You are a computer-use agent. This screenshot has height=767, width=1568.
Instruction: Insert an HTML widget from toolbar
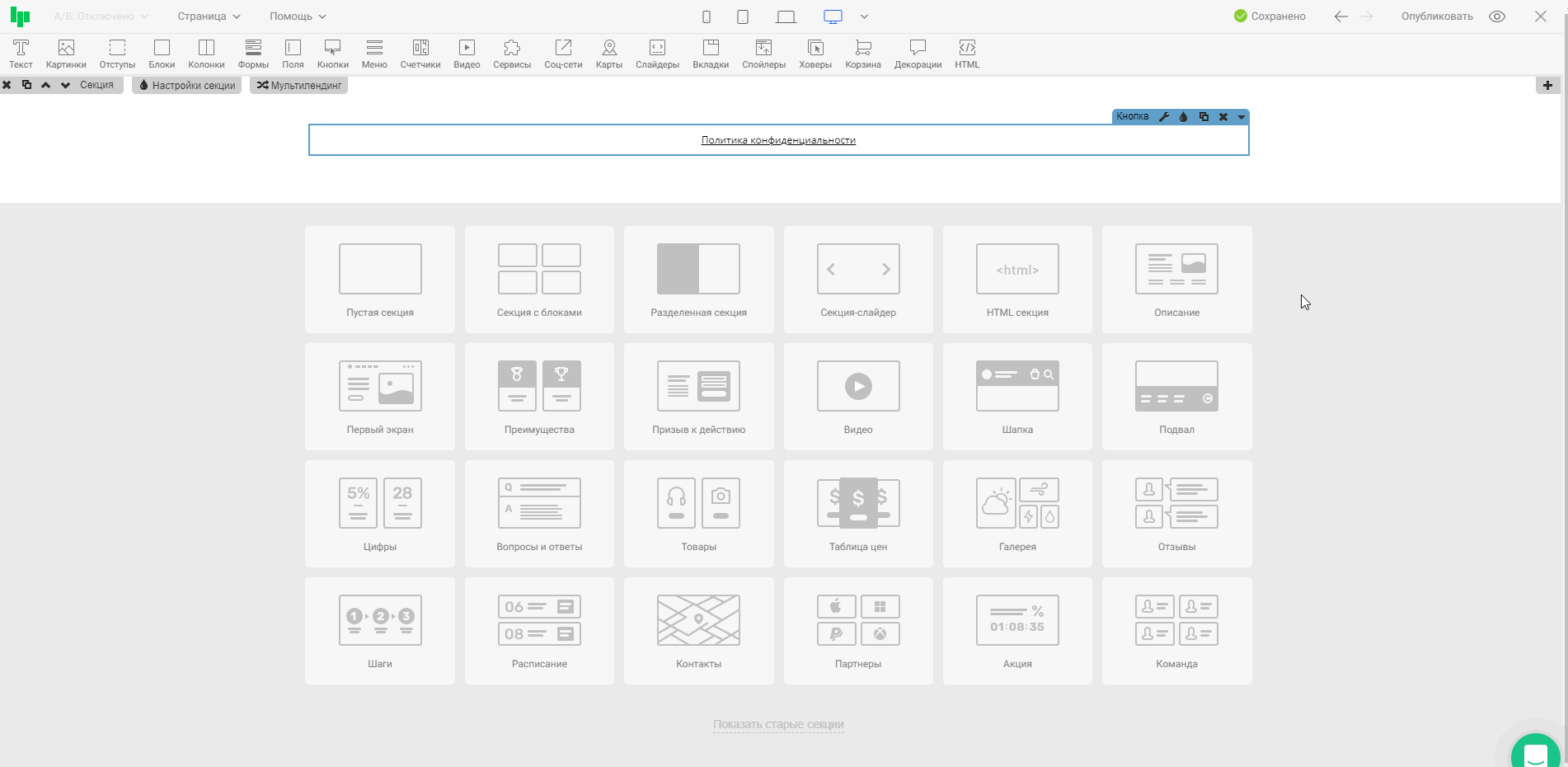967,54
